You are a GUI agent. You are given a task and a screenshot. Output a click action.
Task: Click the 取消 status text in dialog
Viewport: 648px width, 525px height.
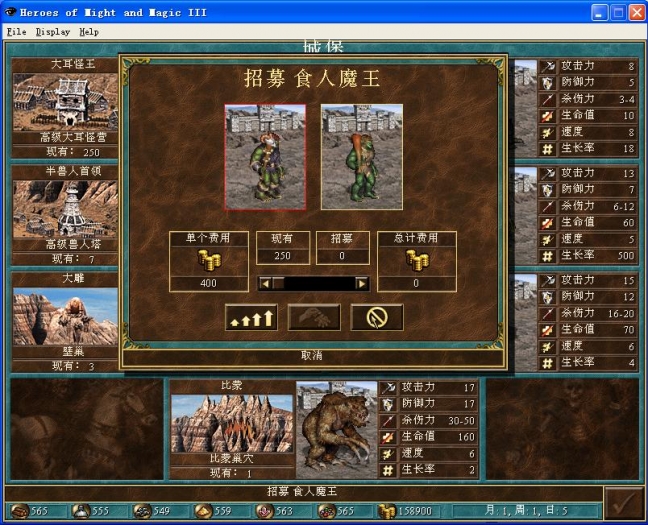312,355
